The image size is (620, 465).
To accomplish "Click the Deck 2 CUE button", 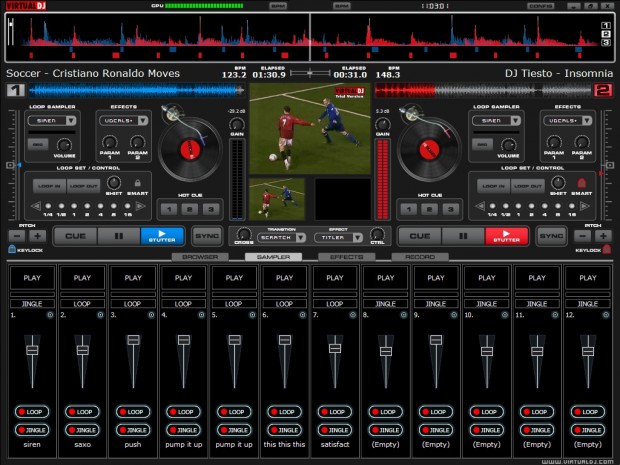I will tap(420, 236).
